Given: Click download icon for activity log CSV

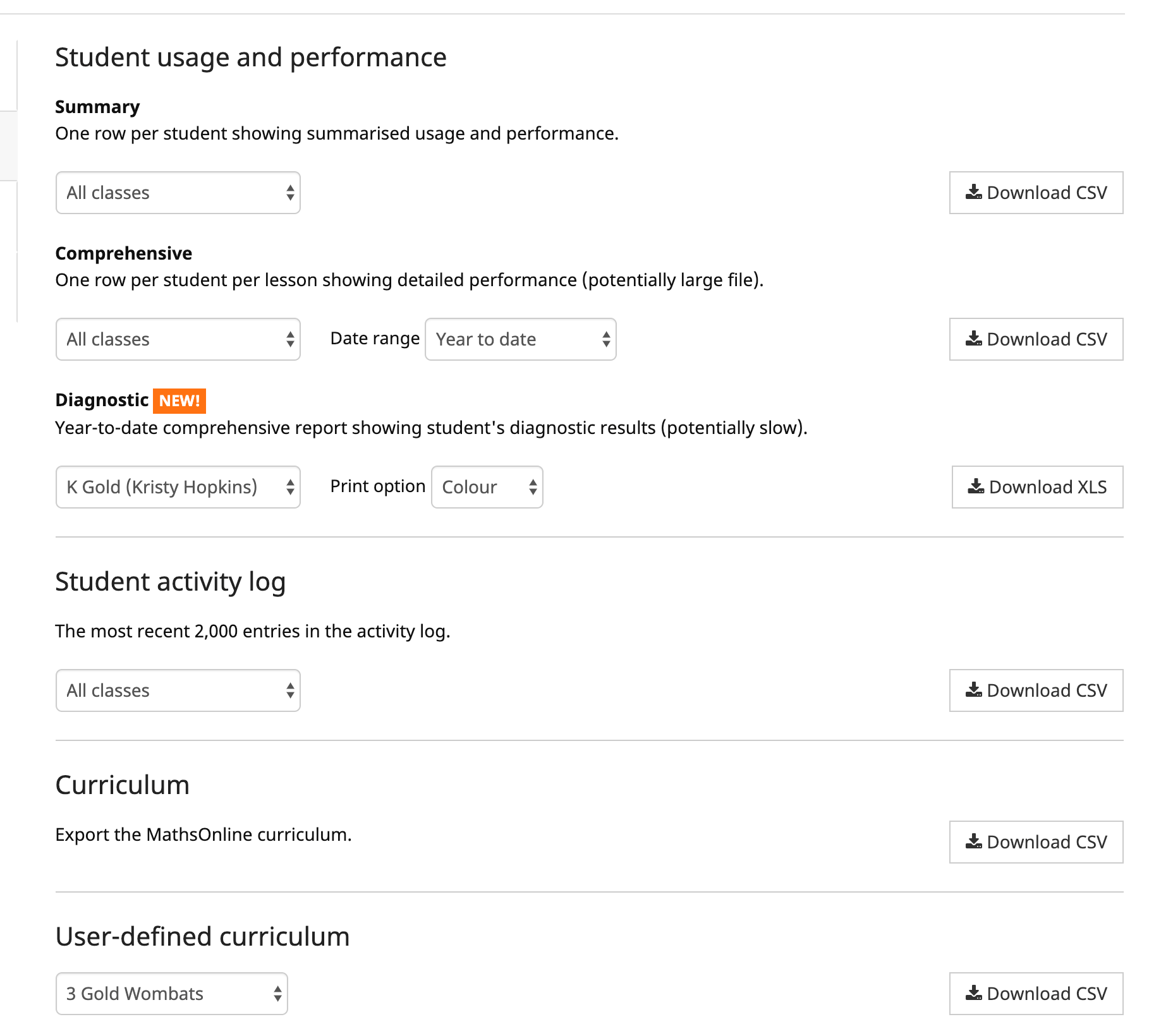Looking at the screenshot, I should (974, 690).
